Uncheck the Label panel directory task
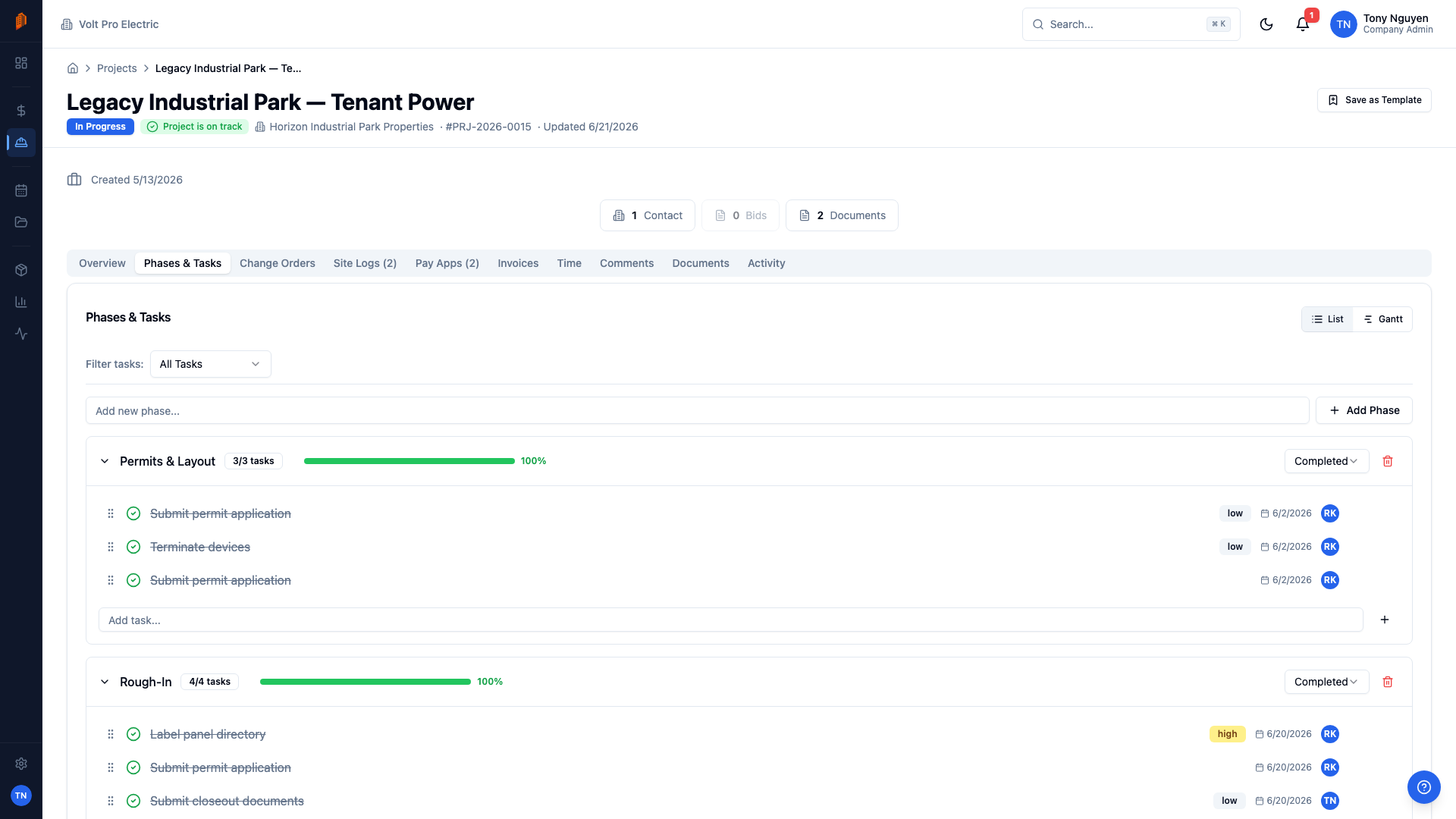Viewport: 1456px width, 819px height. coord(133,734)
